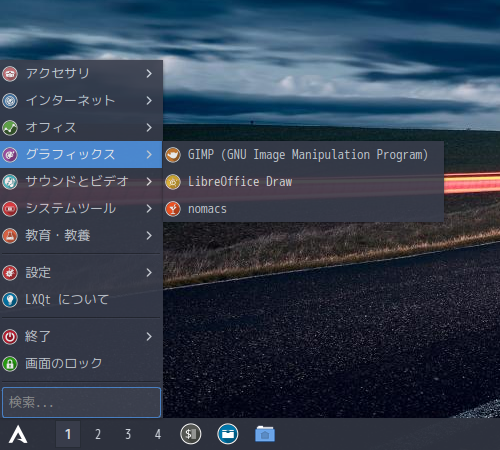Open the terminal icon in the taskbar

[x=191, y=434]
